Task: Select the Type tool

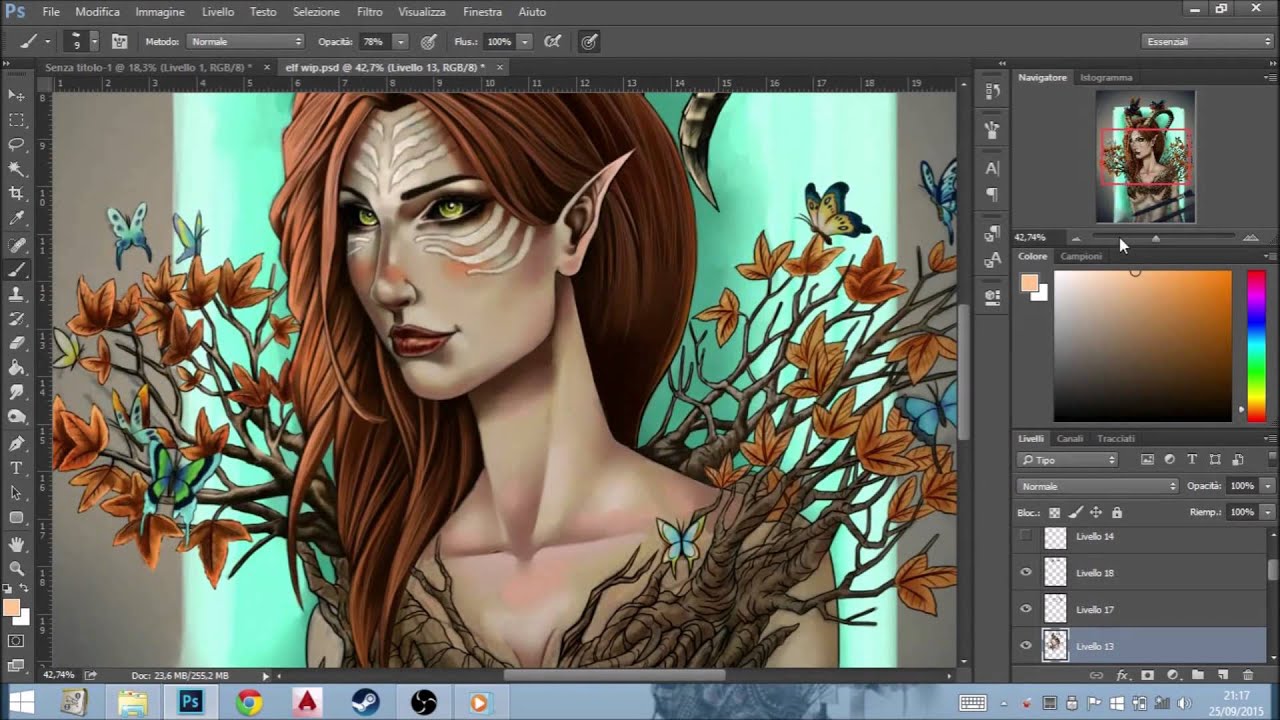Action: point(16,468)
